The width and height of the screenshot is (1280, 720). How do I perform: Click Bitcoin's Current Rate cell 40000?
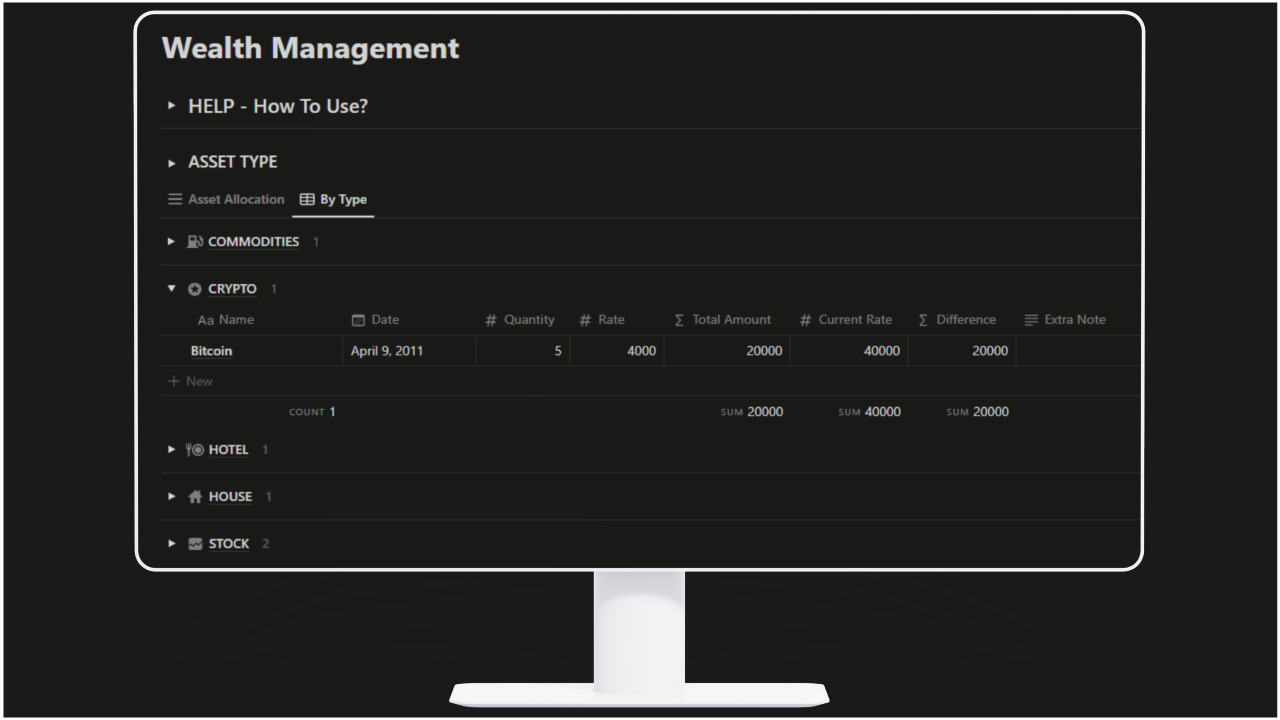(849, 351)
